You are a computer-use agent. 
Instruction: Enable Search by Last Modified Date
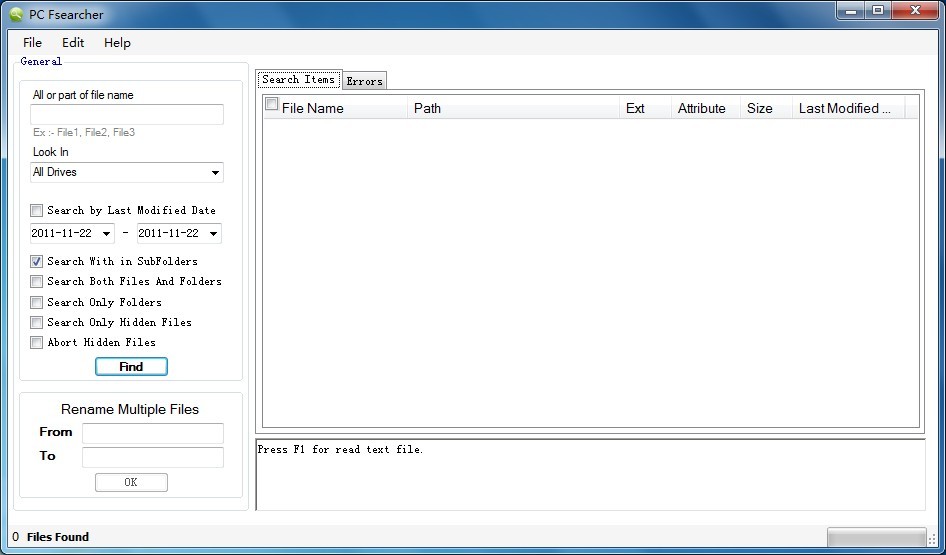pos(37,211)
